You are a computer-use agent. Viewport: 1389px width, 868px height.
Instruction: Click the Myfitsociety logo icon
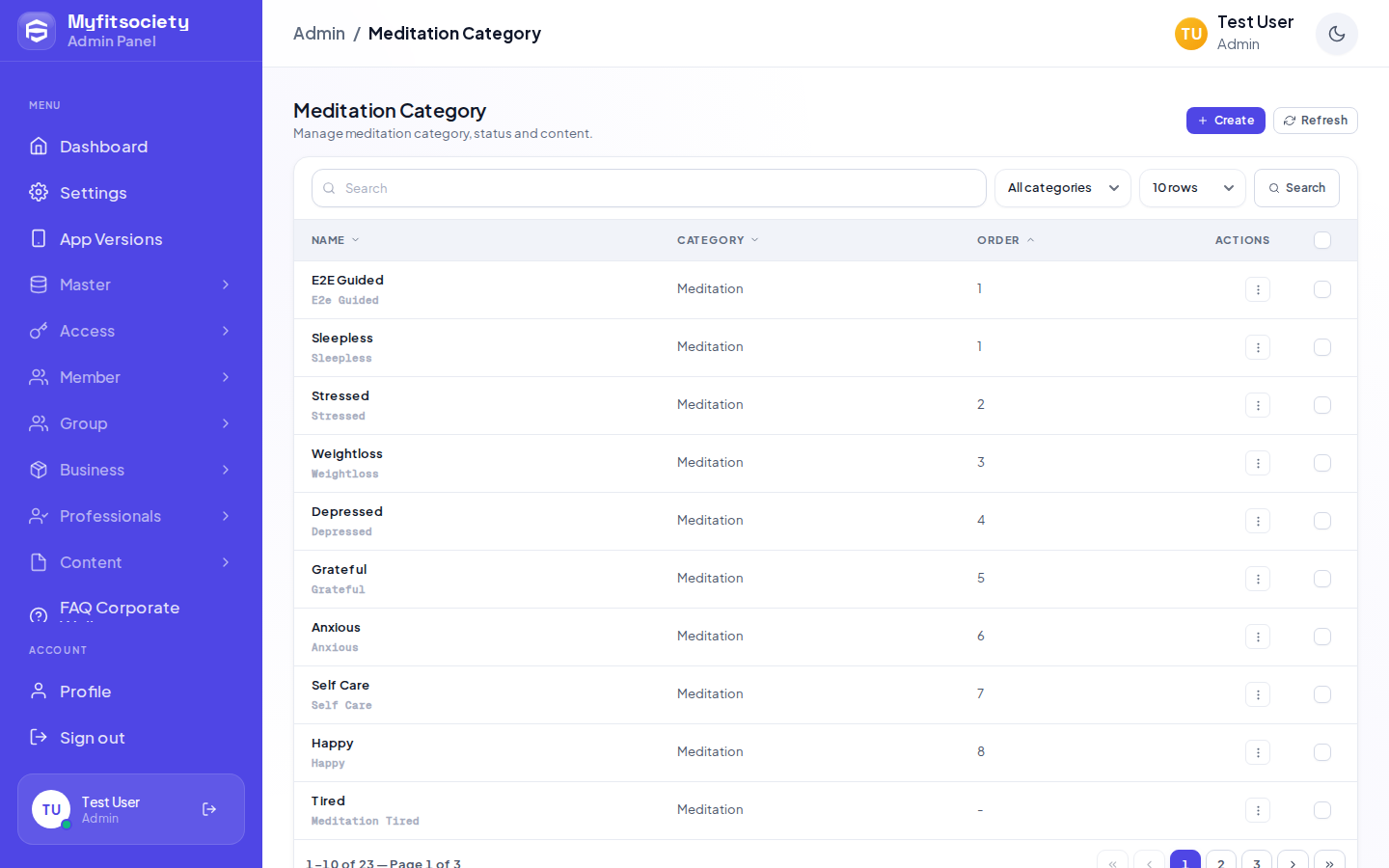37,31
